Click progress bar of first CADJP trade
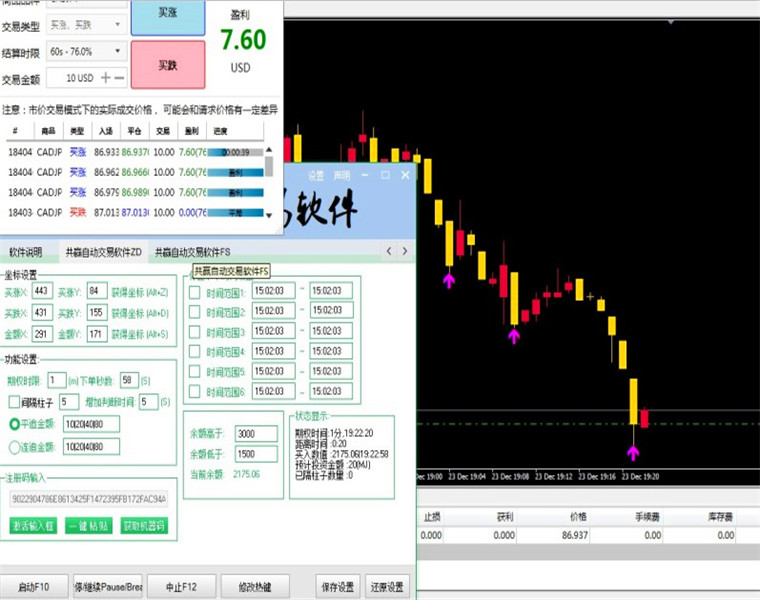760x600 pixels. [236, 152]
